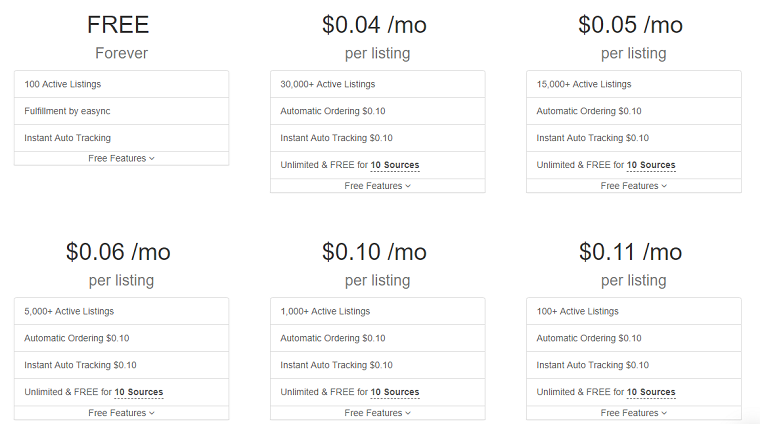Expand Free Features under $0.10 plan

(x=378, y=413)
